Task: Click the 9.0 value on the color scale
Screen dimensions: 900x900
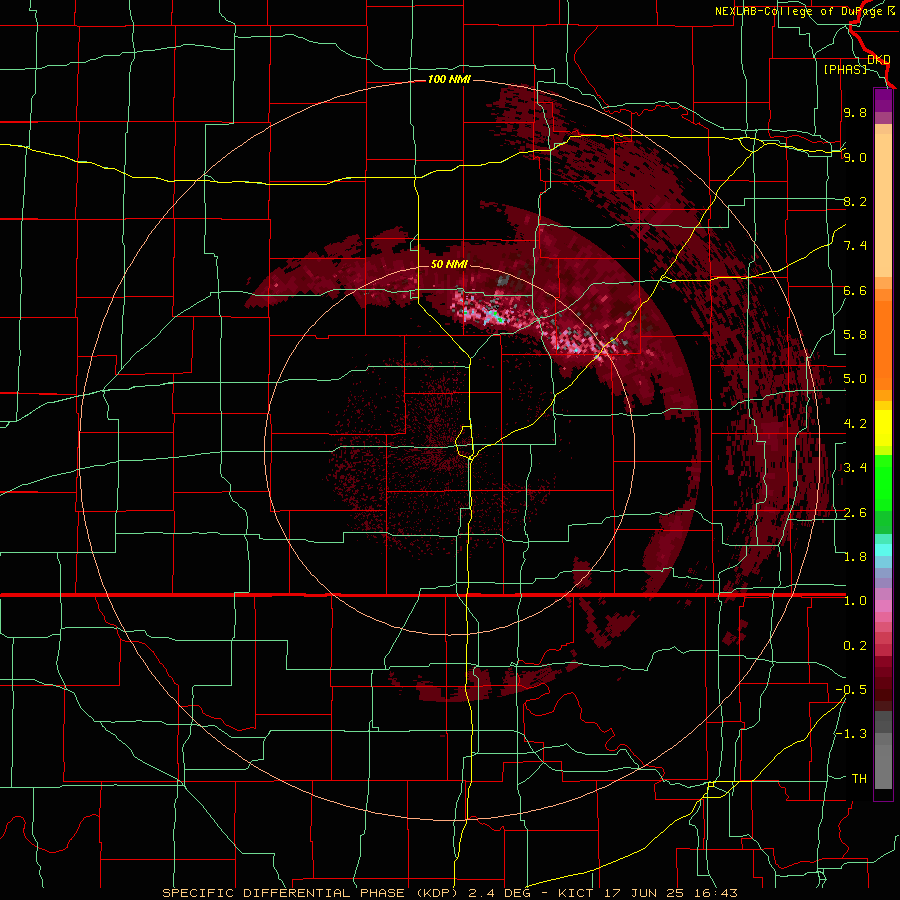Action: tap(855, 157)
